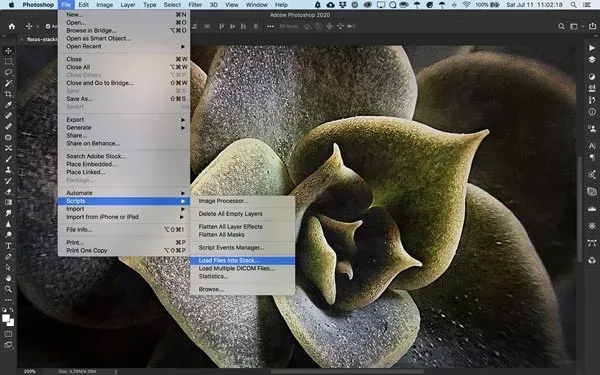Screen dimensions: 600x375
Task: Select the Crop tool
Action: (8, 94)
